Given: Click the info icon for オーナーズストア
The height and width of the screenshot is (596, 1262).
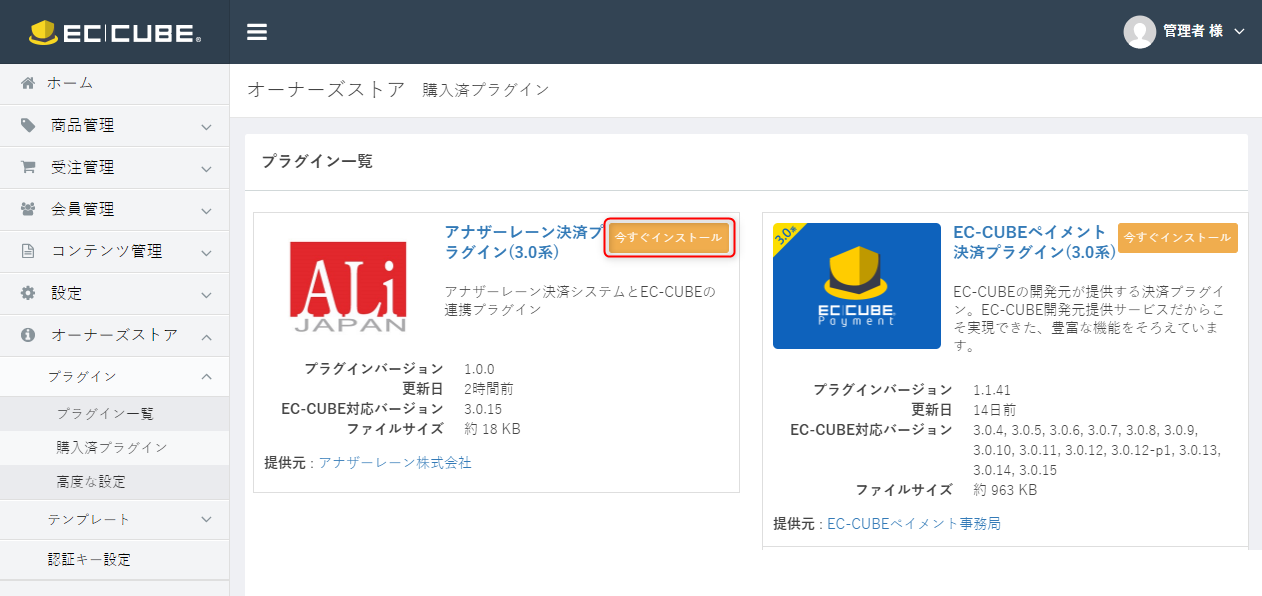Looking at the screenshot, I should point(28,335).
